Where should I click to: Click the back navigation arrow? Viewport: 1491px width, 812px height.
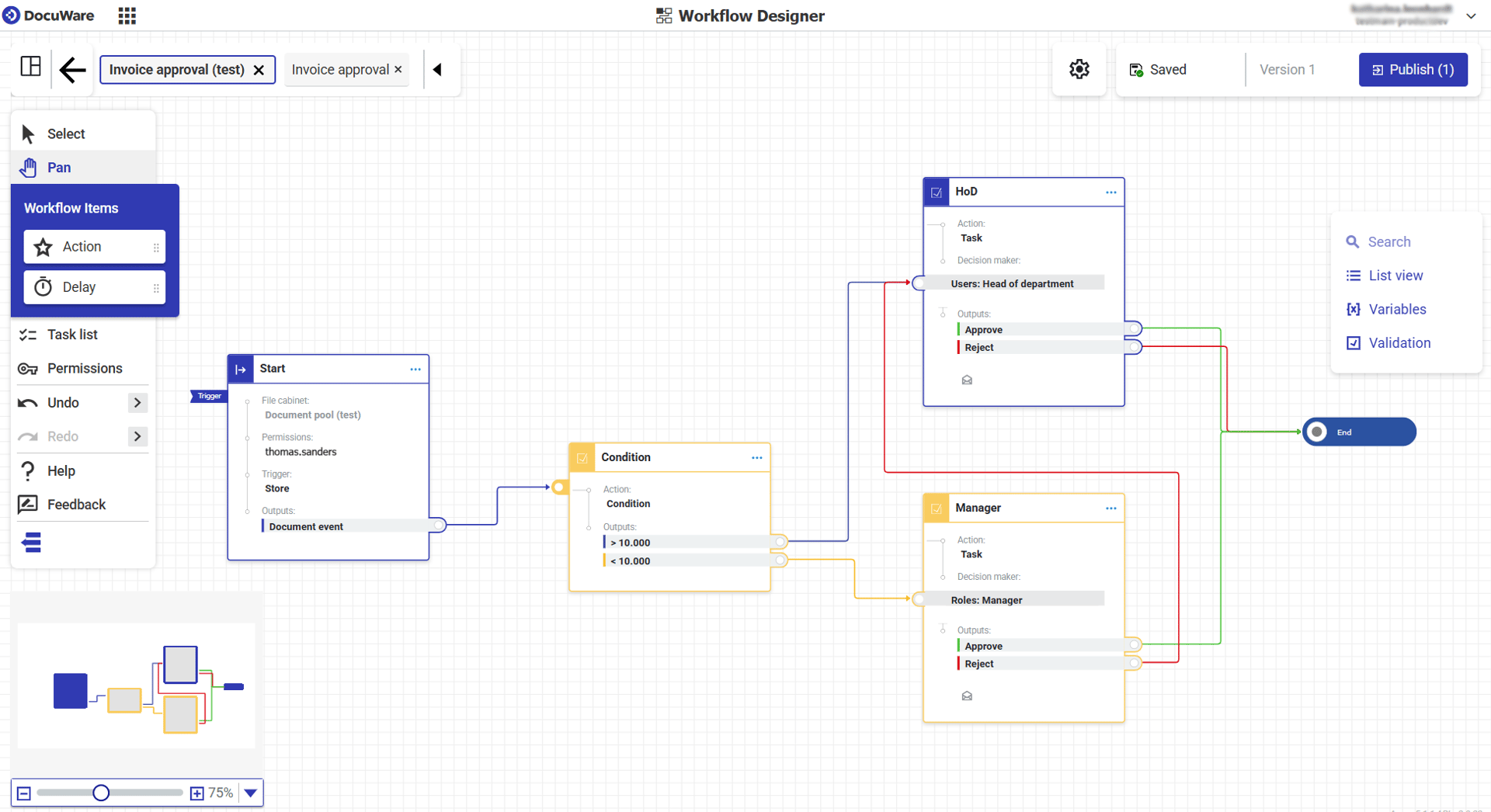point(72,70)
